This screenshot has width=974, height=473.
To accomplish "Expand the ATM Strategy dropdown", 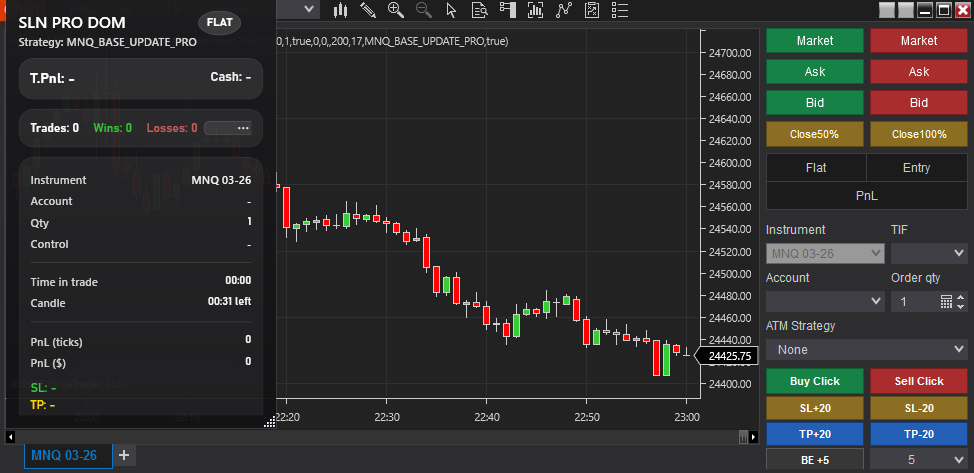I will click(866, 350).
